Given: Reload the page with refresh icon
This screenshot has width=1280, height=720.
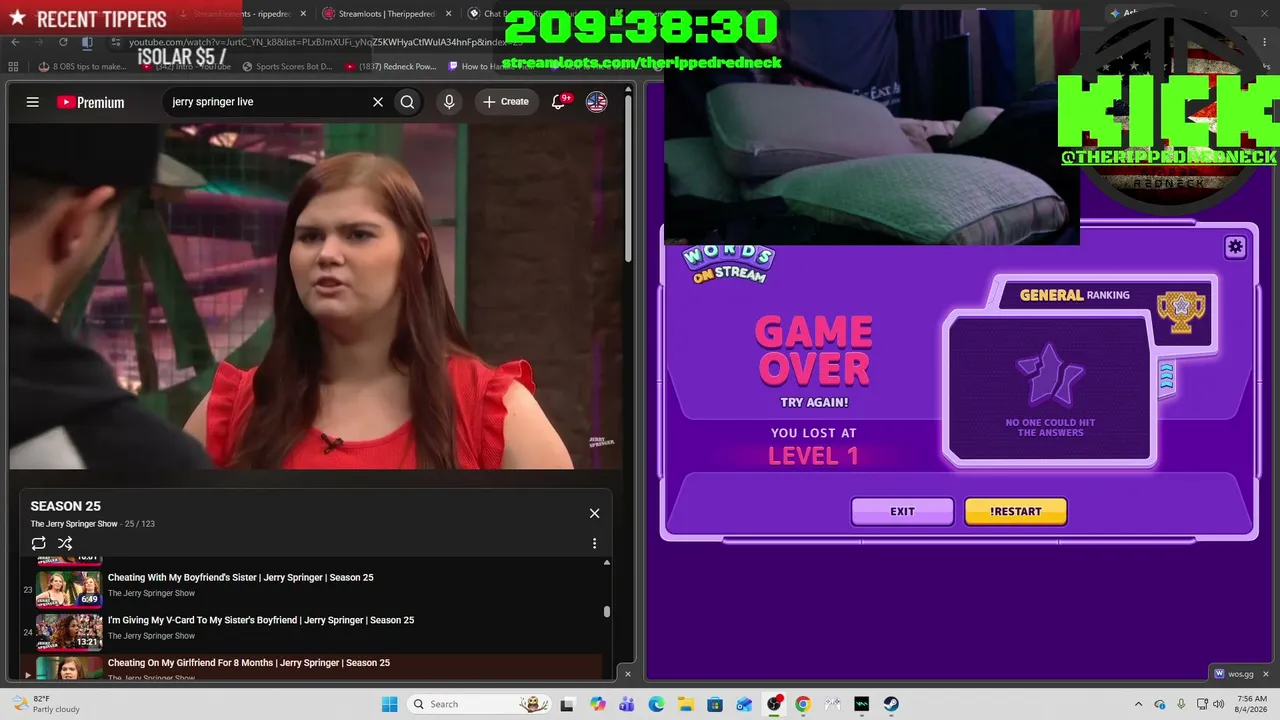Looking at the screenshot, I should [63, 42].
